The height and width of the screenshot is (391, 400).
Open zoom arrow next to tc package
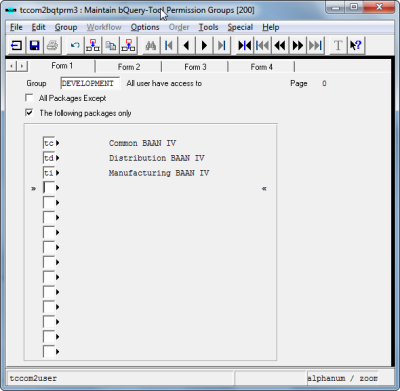[58, 143]
